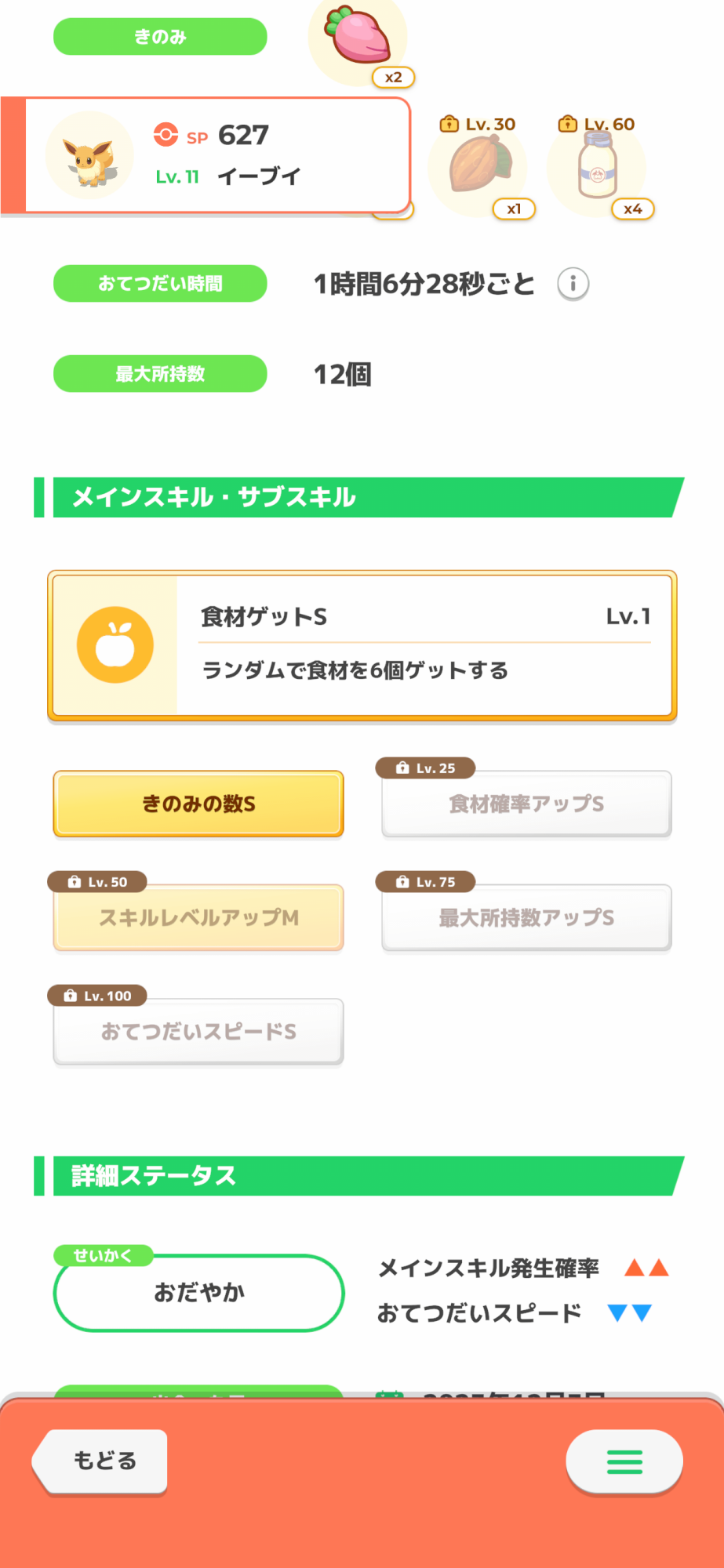The image size is (724, 1568).
Task: Select the locked スキルレベルアップM sub skill
Action: point(198,918)
